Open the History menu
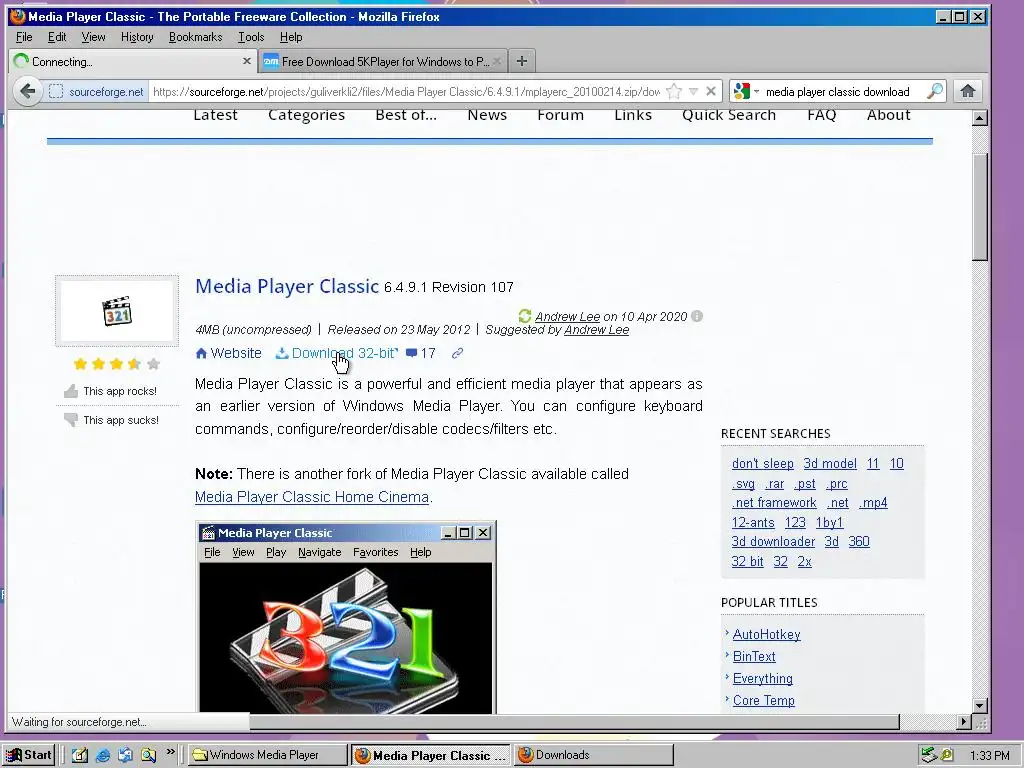The height and width of the screenshot is (768, 1024). (137, 37)
